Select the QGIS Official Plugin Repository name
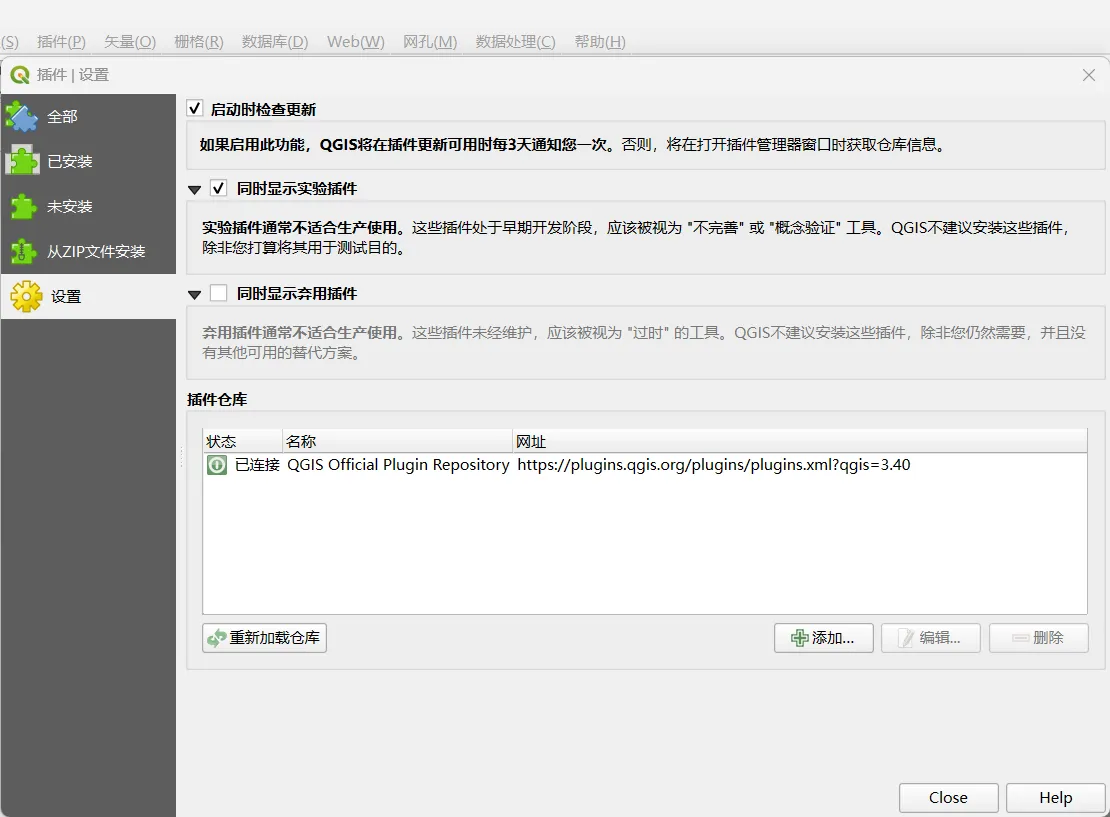The width and height of the screenshot is (1110, 817). pyautogui.click(x=398, y=465)
